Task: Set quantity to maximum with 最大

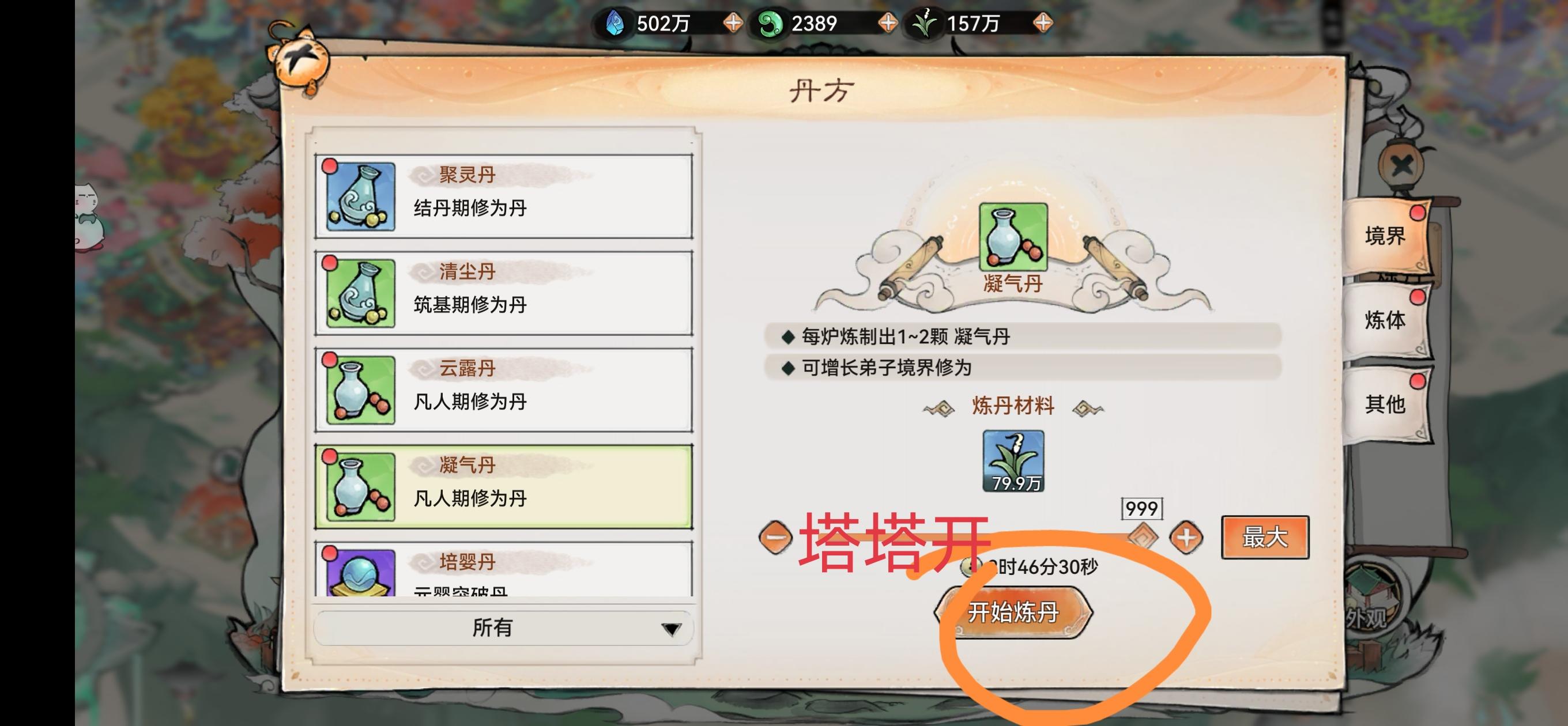Action: pyautogui.click(x=1265, y=538)
